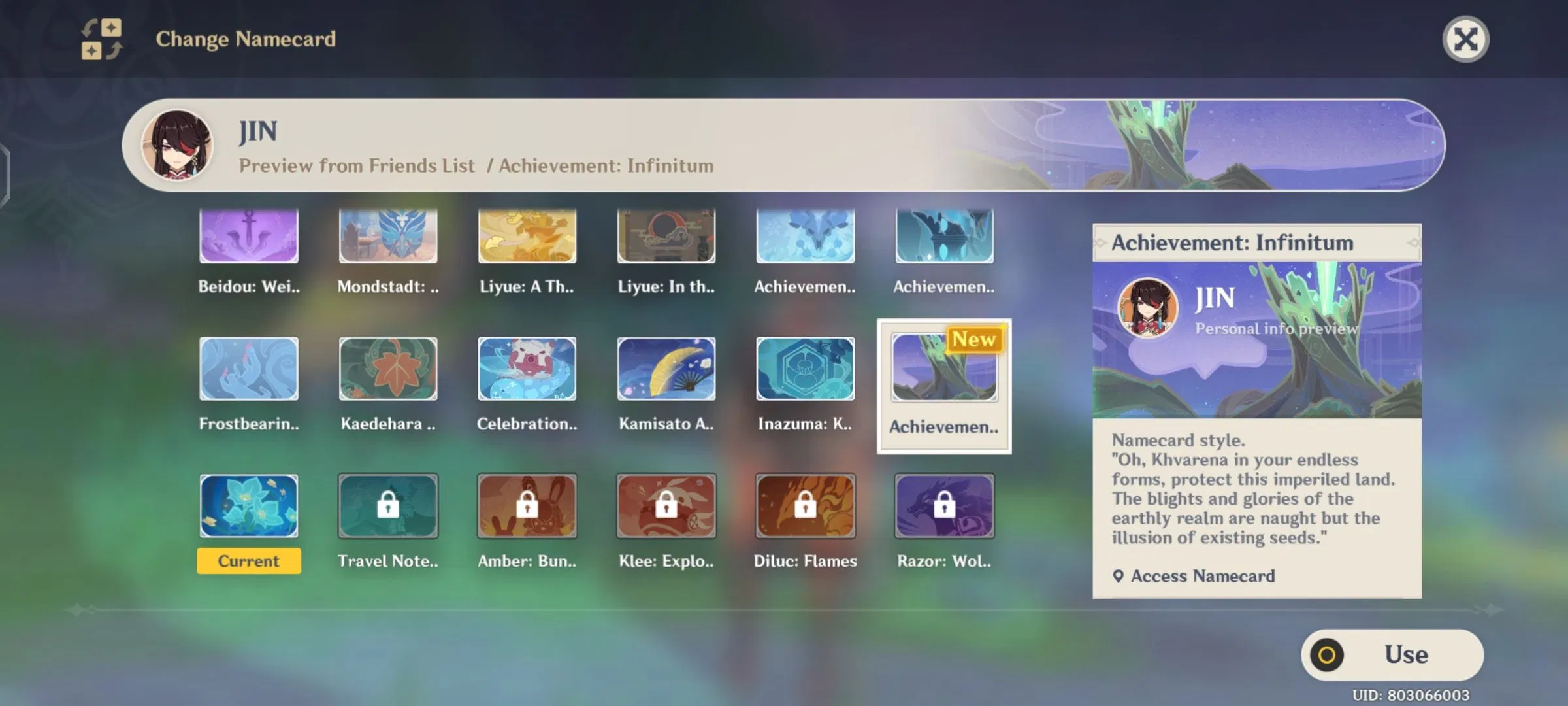Pick the Kamisato A.. fan namecard
This screenshot has width=1568, height=706.
(666, 369)
